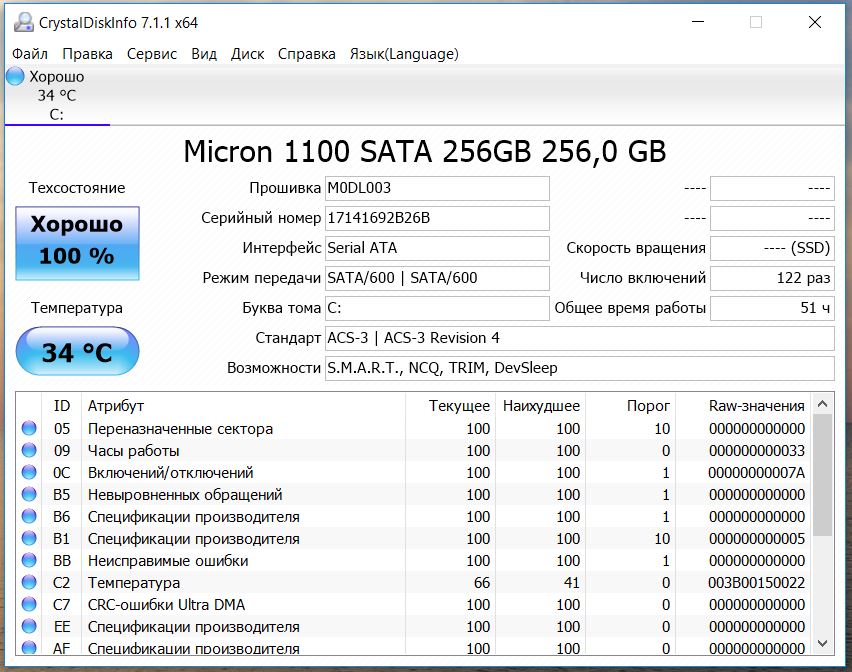Click status icon in the B1 attribute row
This screenshot has width=852, height=672.
[x=29, y=538]
